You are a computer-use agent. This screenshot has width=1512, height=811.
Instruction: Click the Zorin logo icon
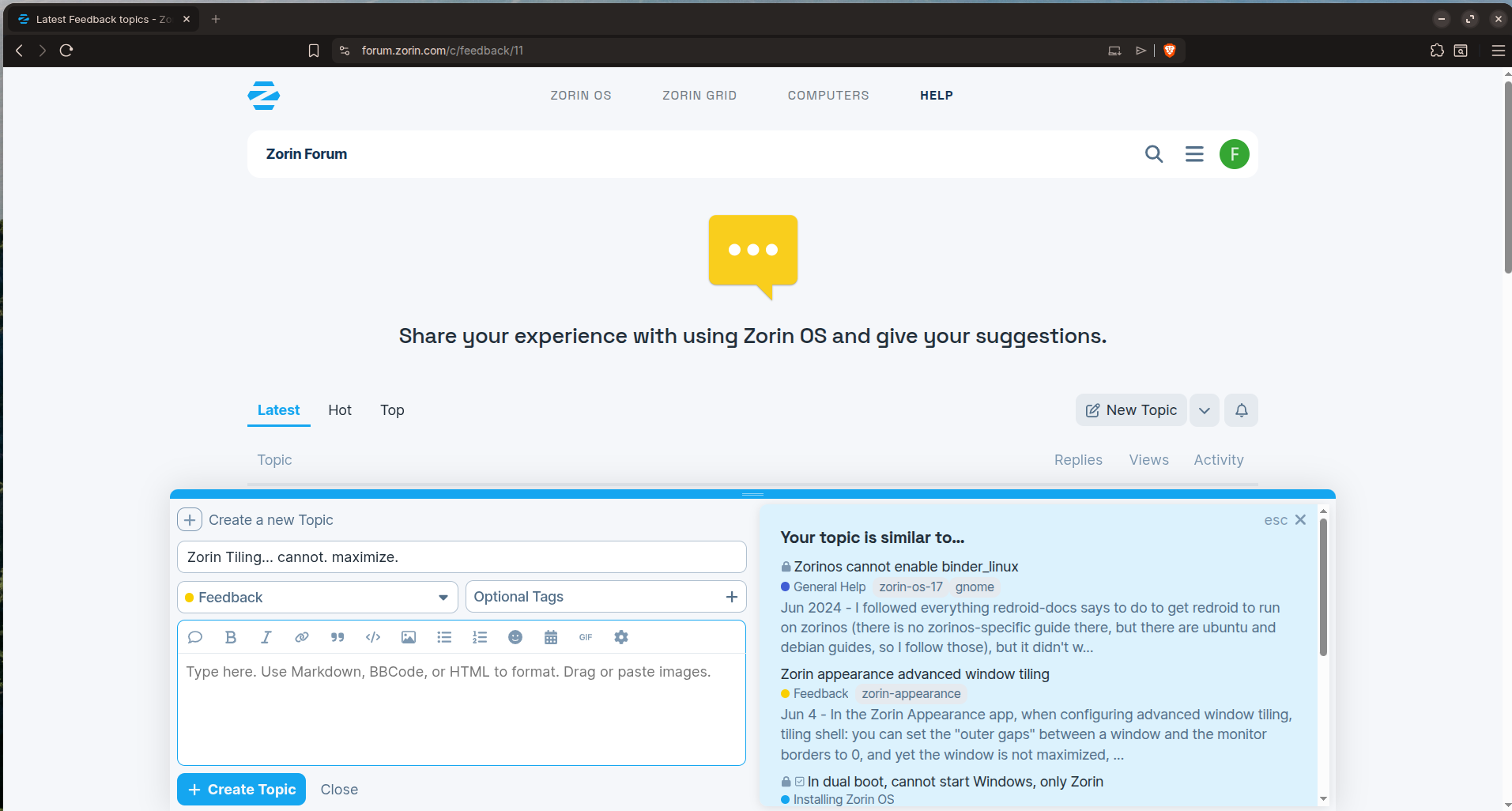[263, 96]
